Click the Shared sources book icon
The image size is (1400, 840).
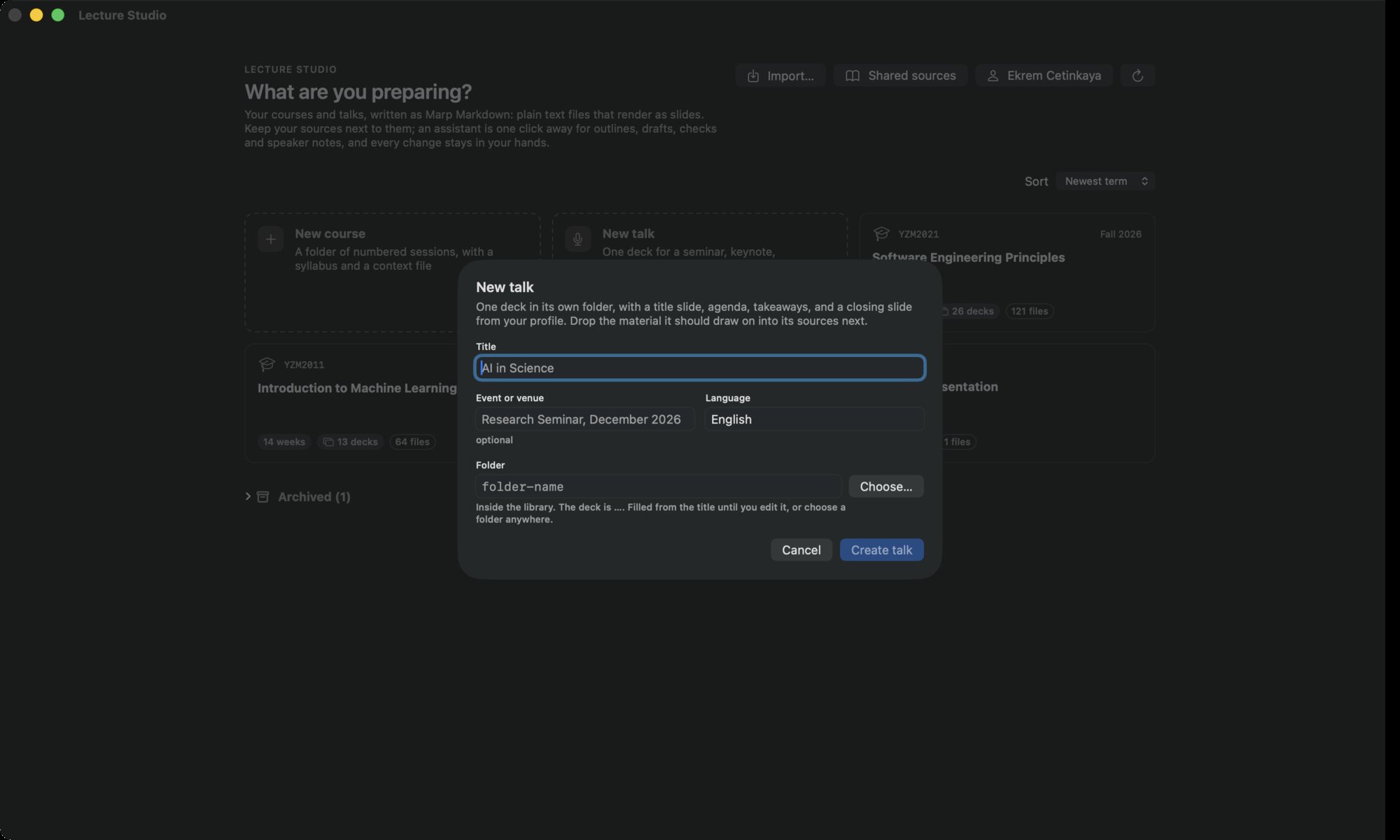click(x=853, y=76)
